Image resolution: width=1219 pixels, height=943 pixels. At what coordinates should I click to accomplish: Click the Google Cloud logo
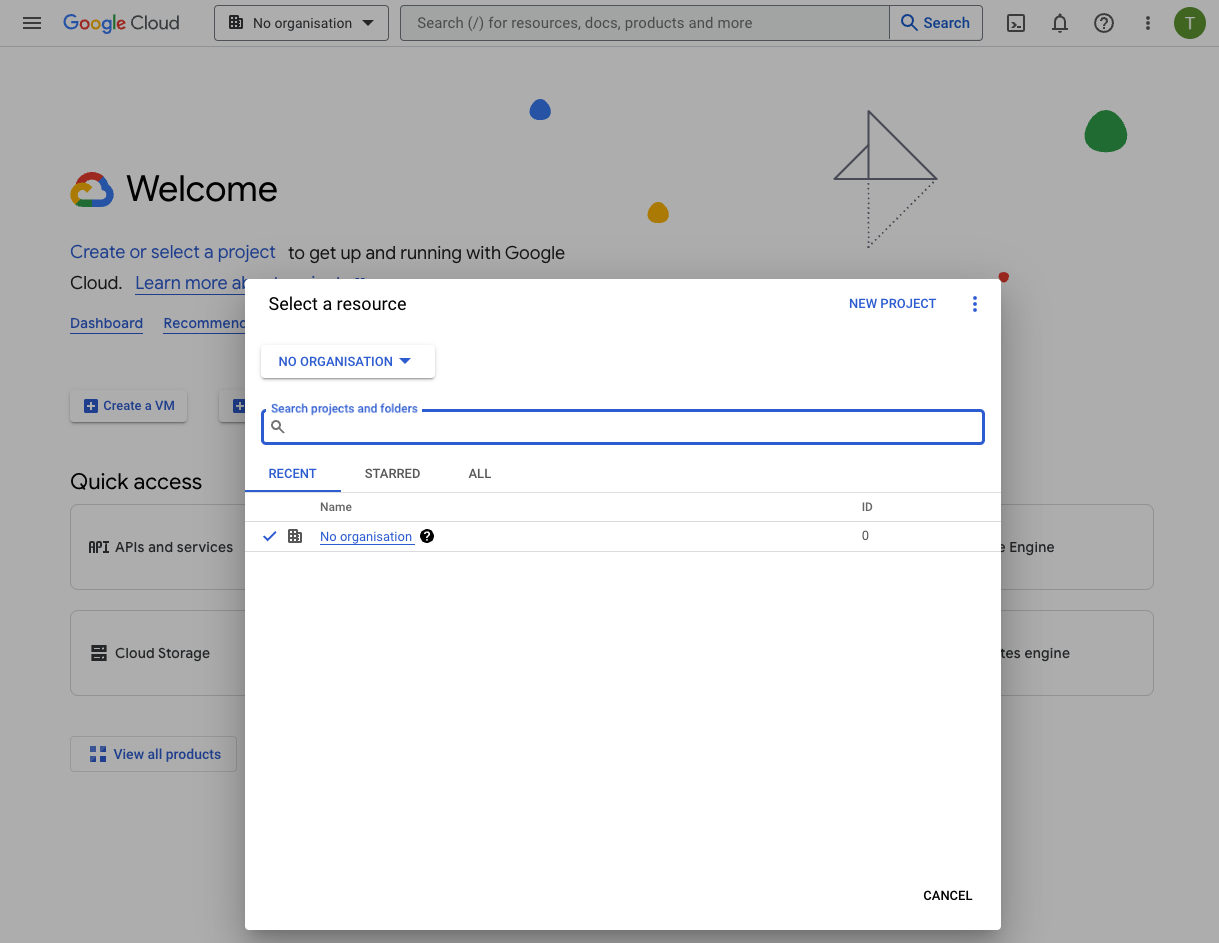(x=121, y=23)
